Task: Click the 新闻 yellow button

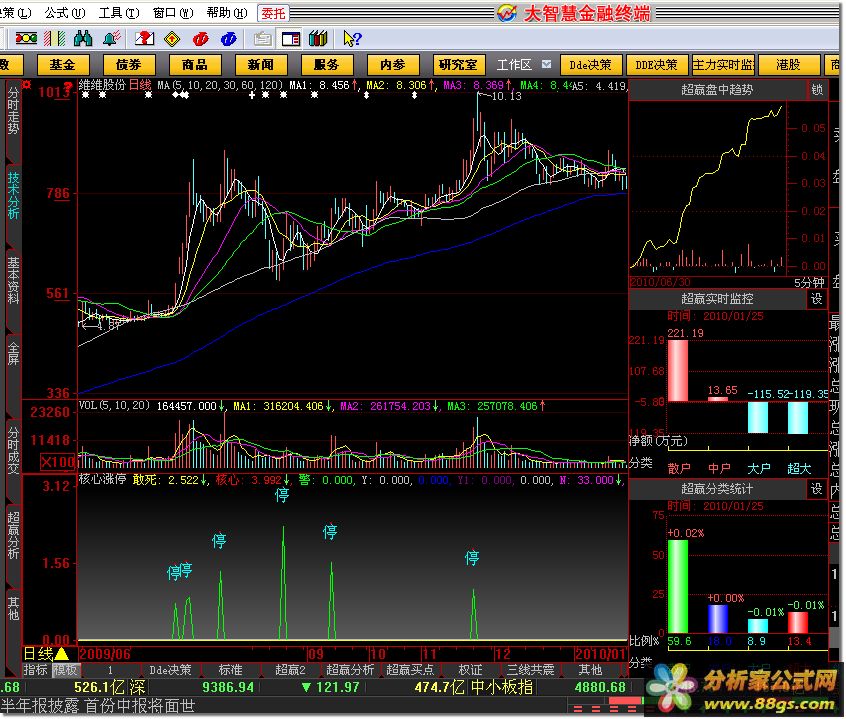Action: (261, 65)
